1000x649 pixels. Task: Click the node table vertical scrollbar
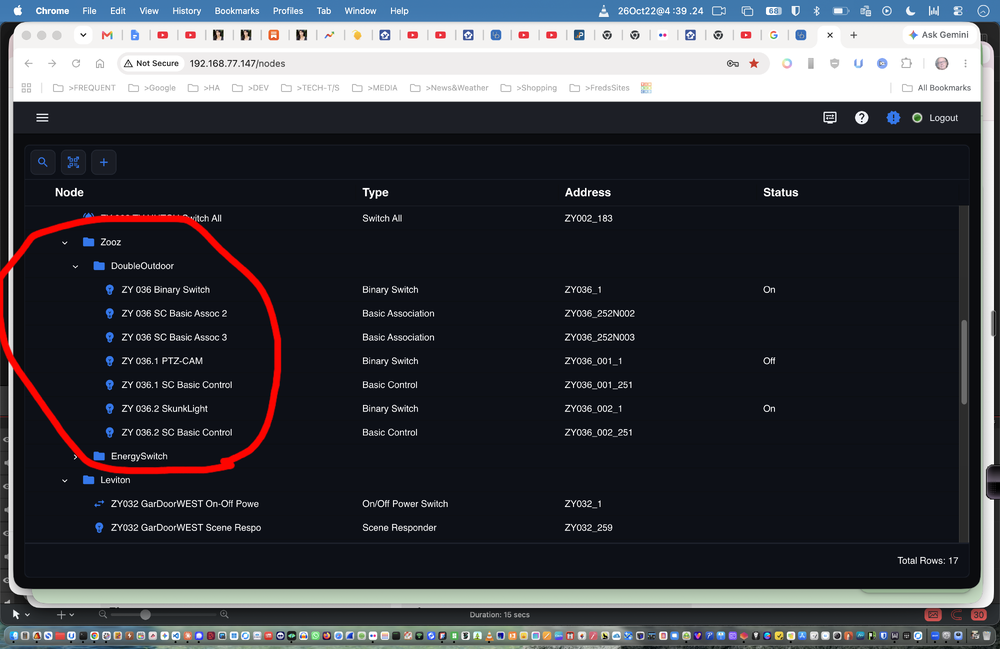coord(964,361)
